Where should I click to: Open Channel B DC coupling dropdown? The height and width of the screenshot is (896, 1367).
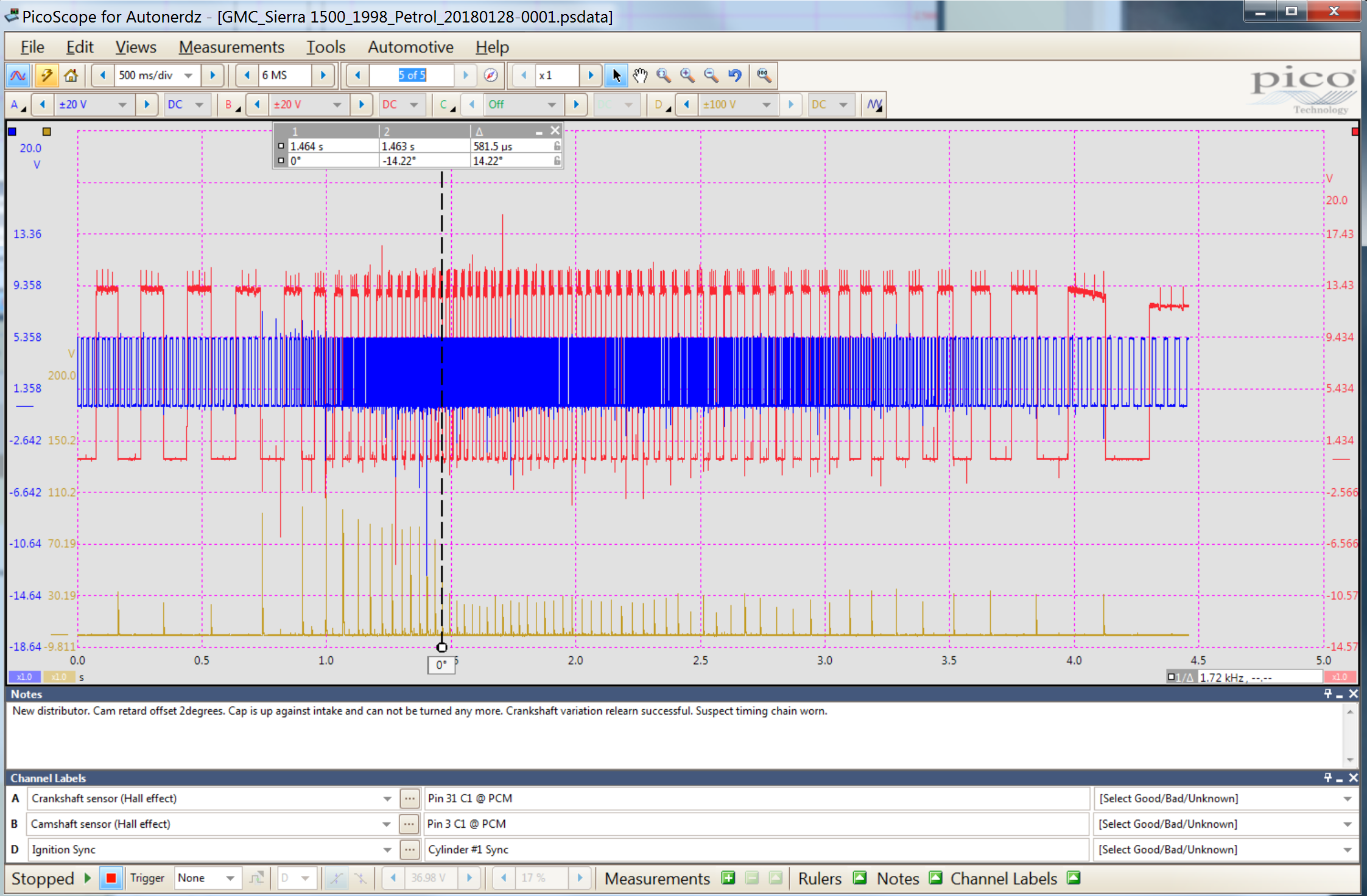414,105
